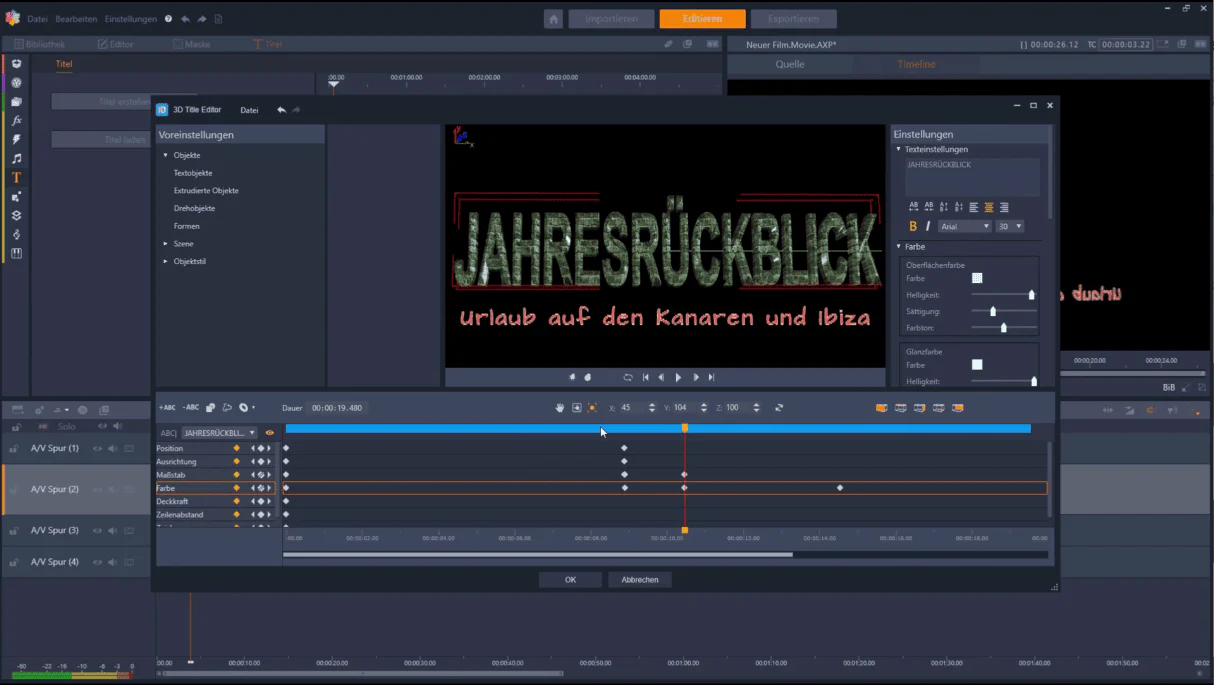
Task: Jump to the start of the 3D preview
Action: click(x=645, y=378)
